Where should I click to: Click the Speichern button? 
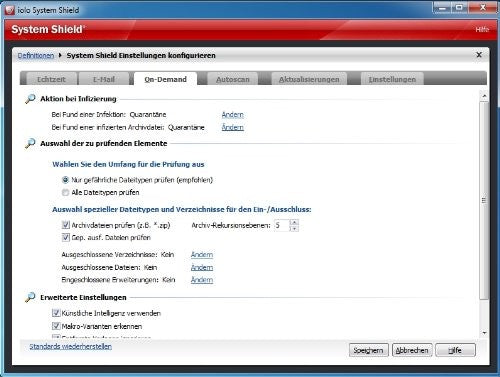coord(368,350)
